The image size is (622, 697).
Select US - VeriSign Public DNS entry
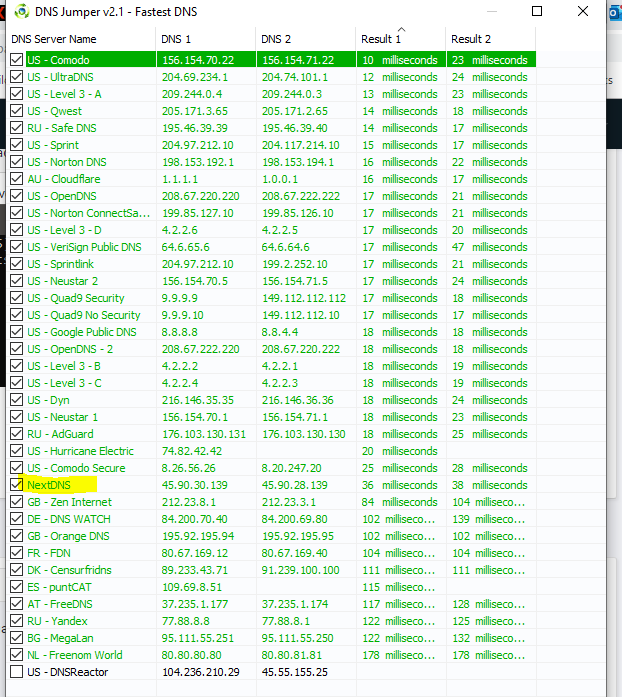tap(84, 247)
